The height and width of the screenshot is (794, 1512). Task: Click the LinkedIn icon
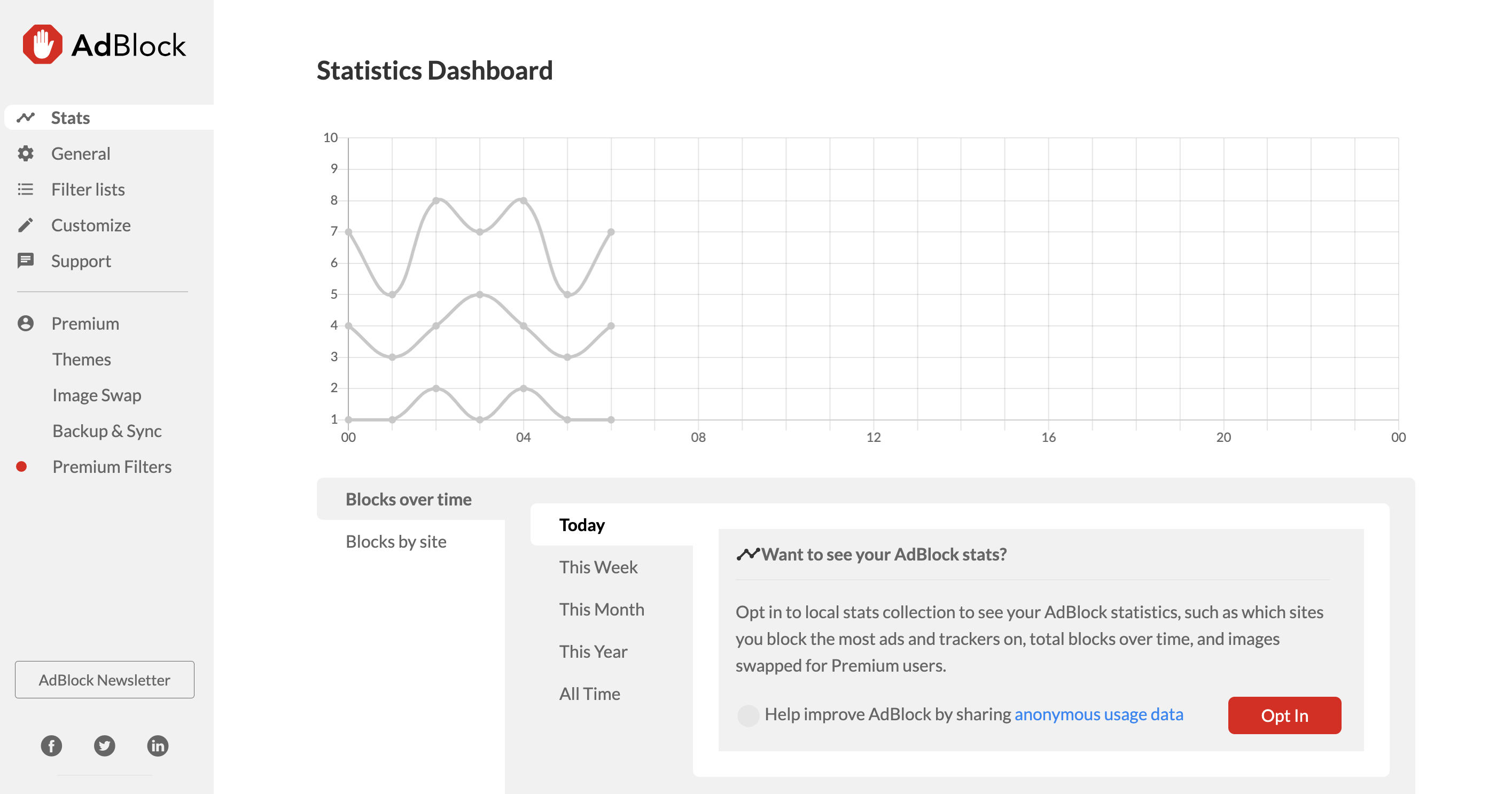[x=158, y=744]
